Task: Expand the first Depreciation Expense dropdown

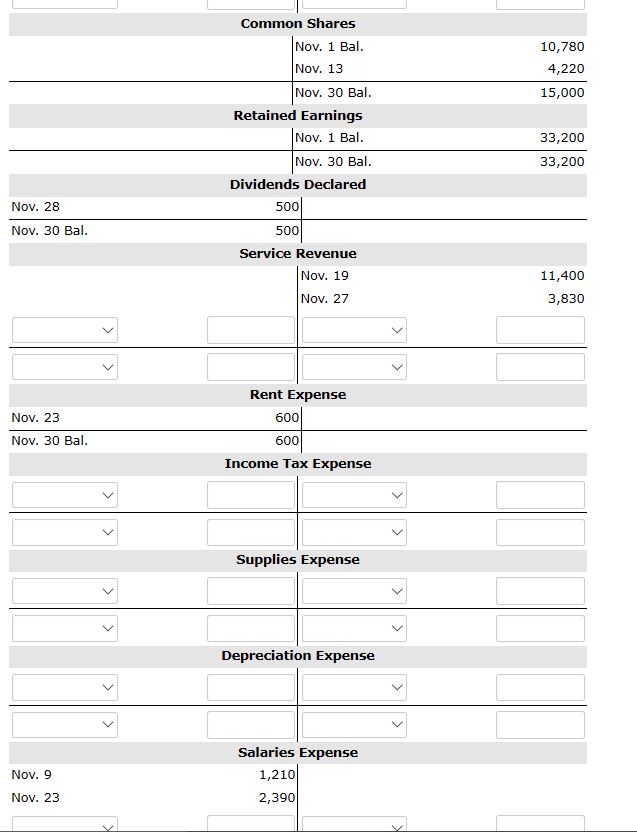Action: point(65,687)
